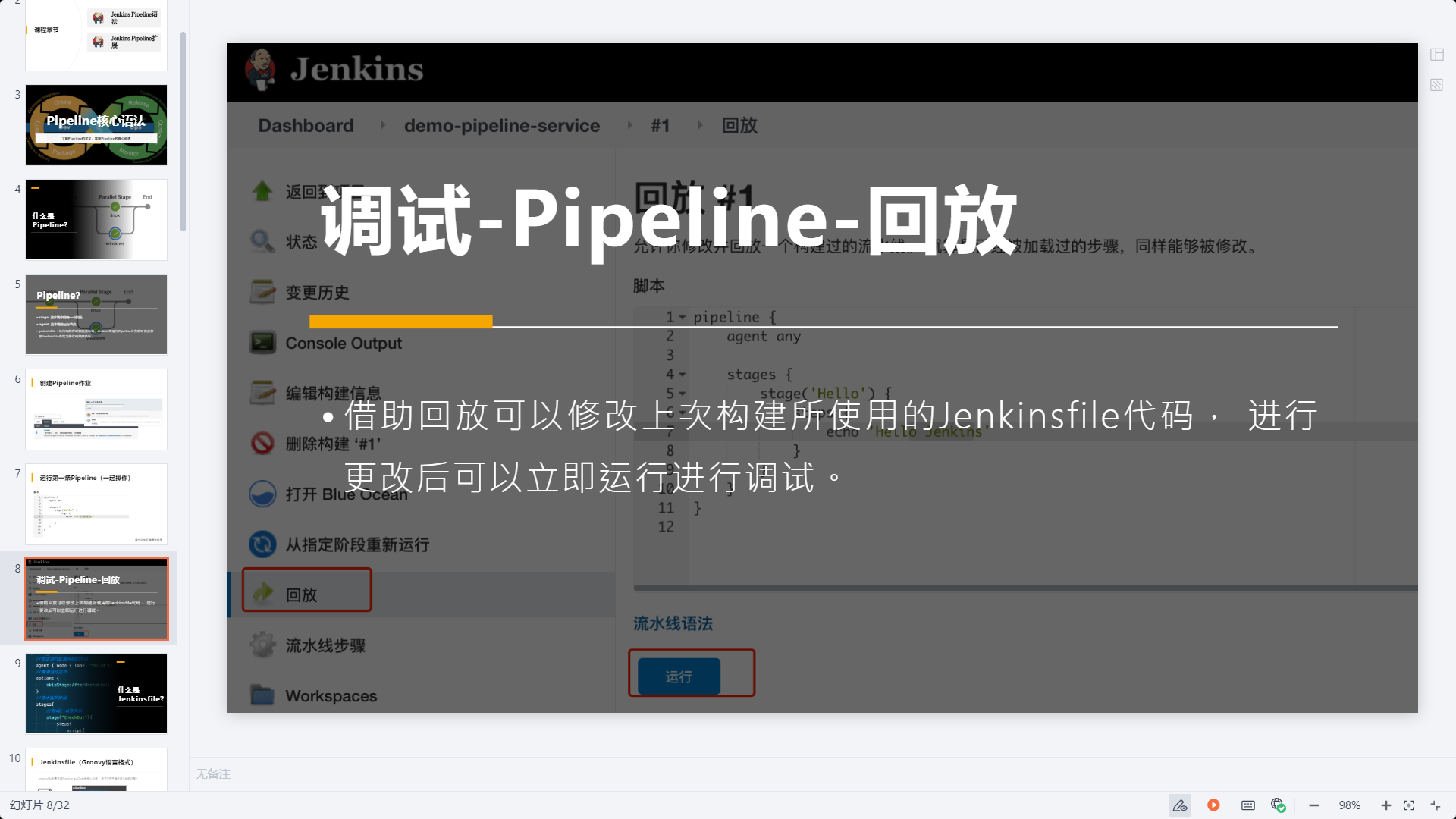
Task: Select slide 9 thumbnail '什么是 Jenkinsfile?'
Action: point(96,693)
